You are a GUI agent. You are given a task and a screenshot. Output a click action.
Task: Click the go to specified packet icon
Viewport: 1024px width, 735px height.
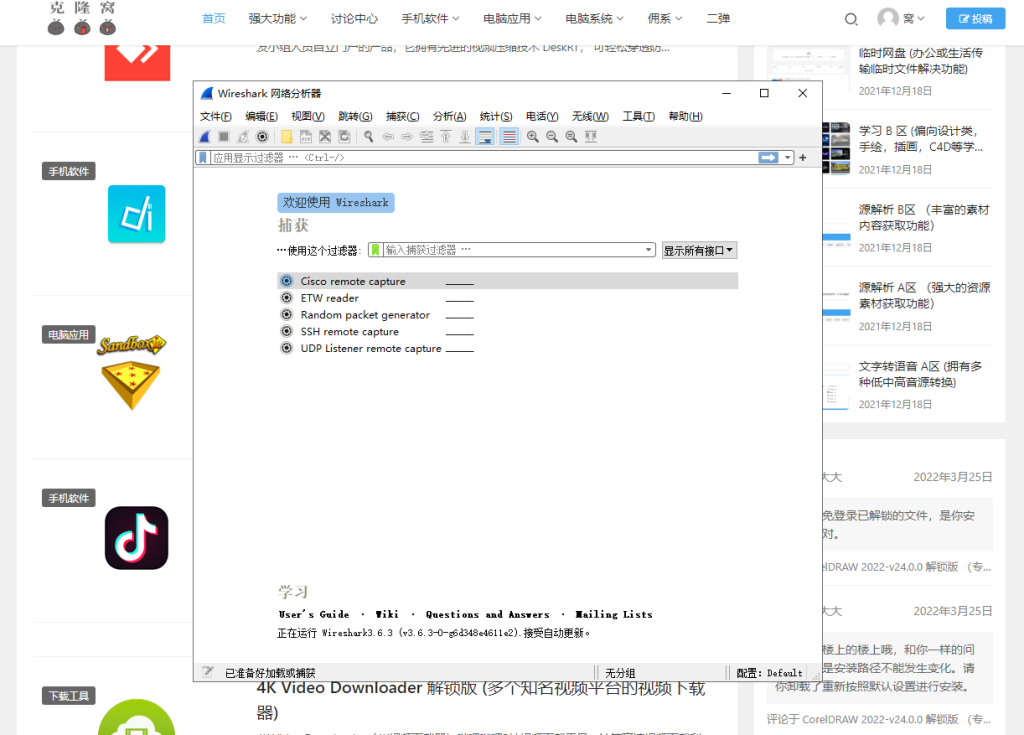click(426, 137)
